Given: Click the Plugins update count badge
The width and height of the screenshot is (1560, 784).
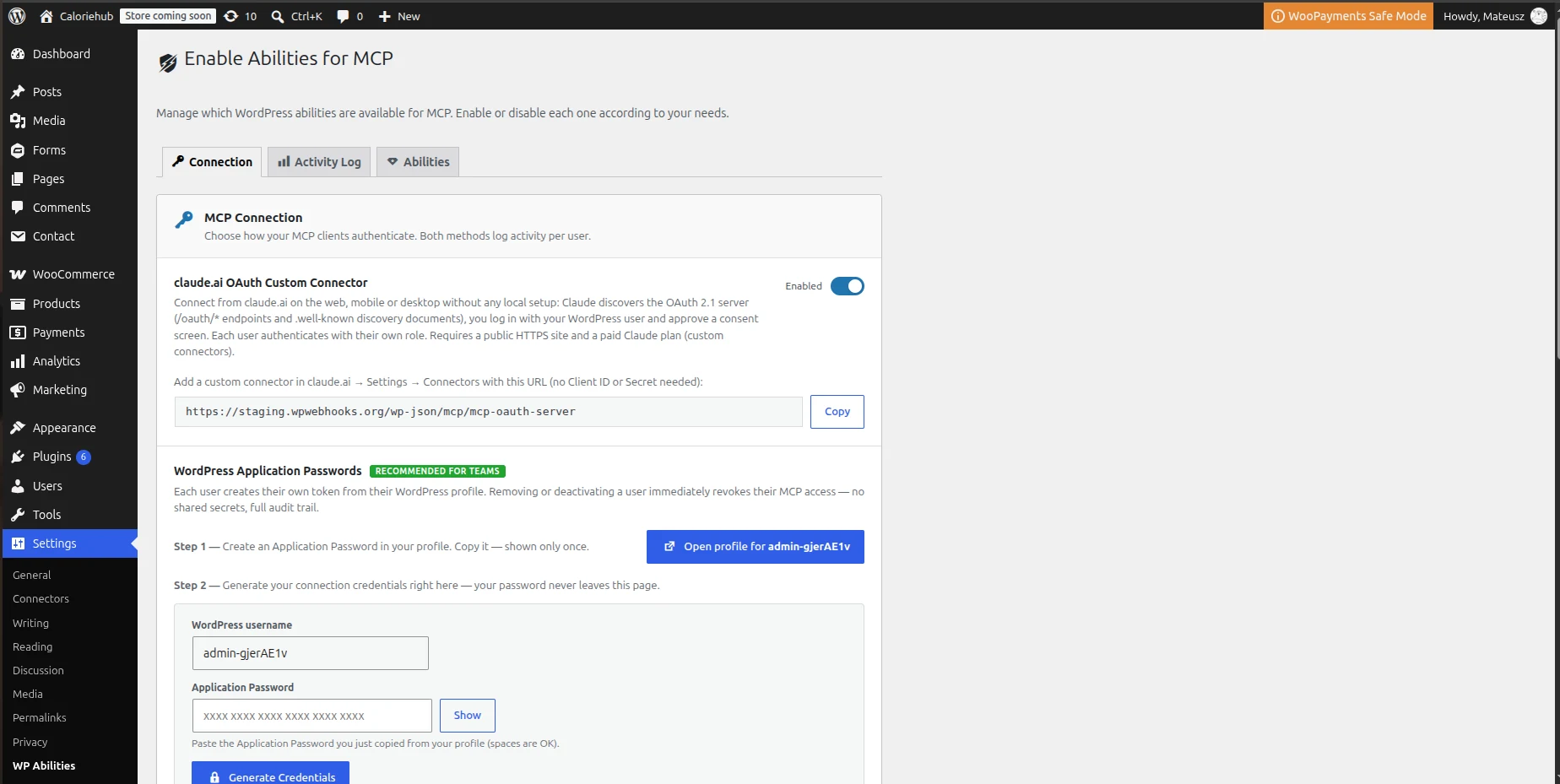Looking at the screenshot, I should (84, 457).
